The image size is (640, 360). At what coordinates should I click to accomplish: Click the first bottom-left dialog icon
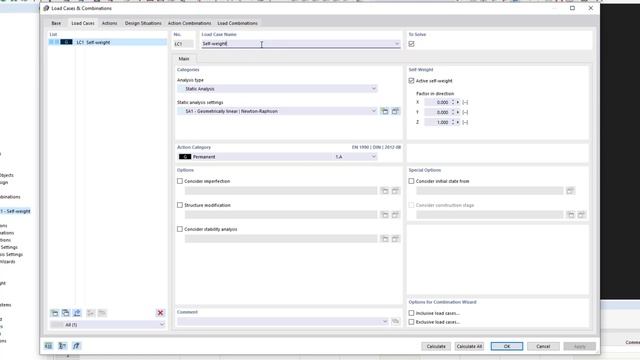[49, 346]
